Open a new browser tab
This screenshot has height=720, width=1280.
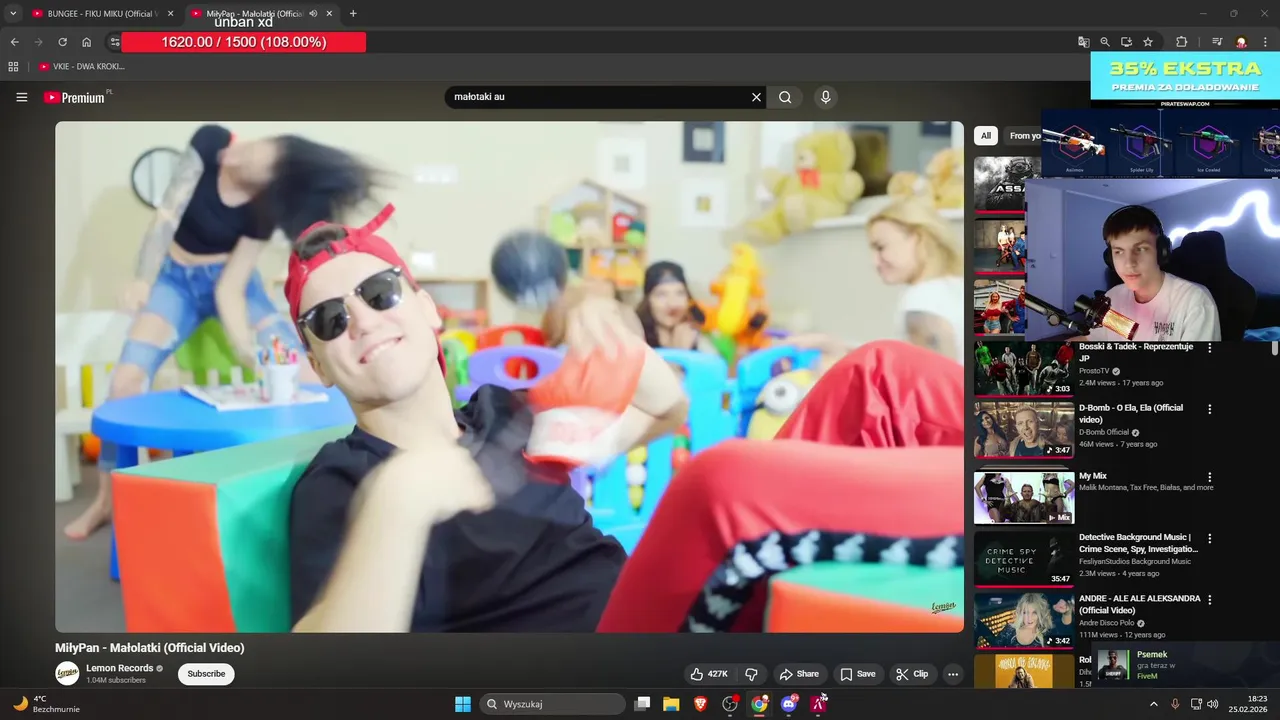[x=353, y=14]
